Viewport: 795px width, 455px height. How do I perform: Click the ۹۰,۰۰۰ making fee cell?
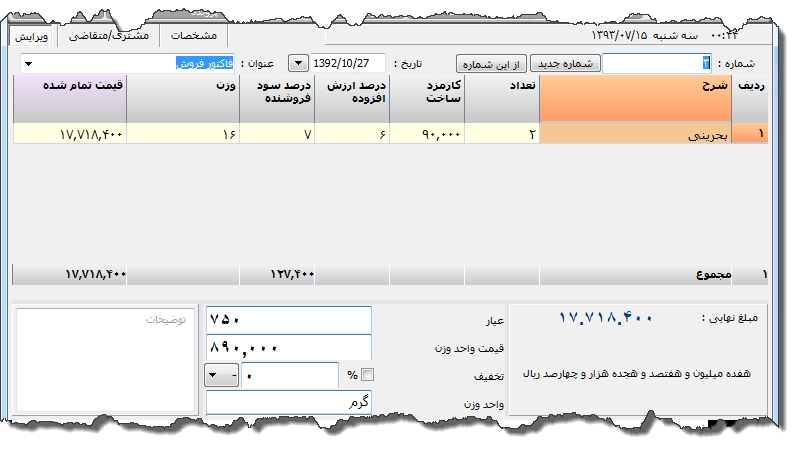[427, 134]
